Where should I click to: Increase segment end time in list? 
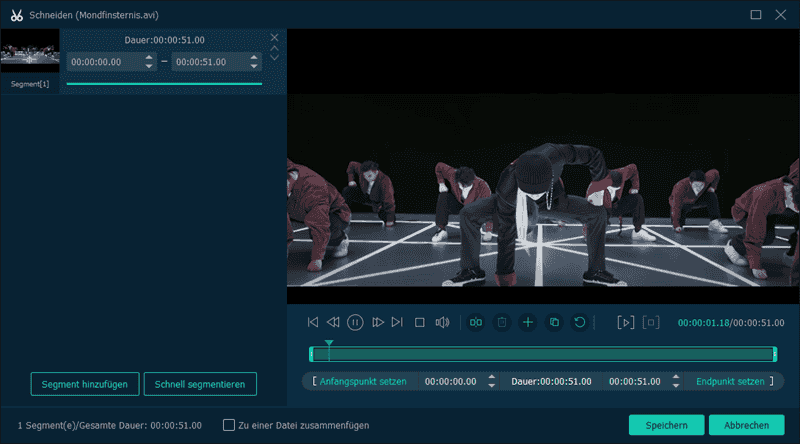pyautogui.click(x=254, y=58)
